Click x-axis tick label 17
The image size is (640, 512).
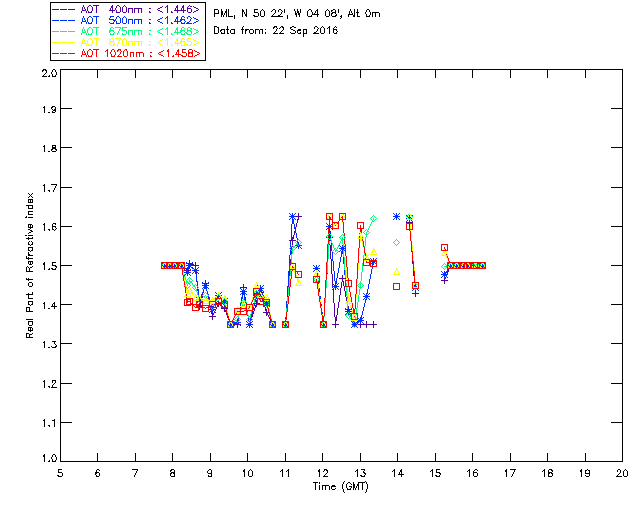510,473
